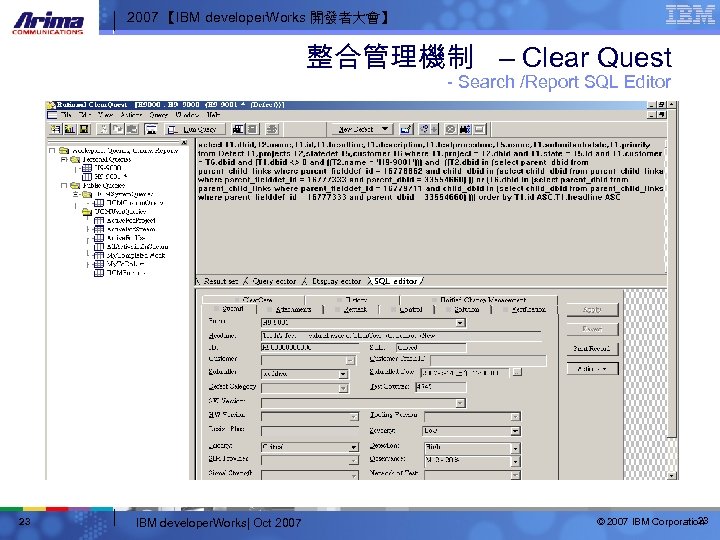720x540 pixels.
Task: Click the chart icon beside the Save icon
Action: click(x=70, y=129)
